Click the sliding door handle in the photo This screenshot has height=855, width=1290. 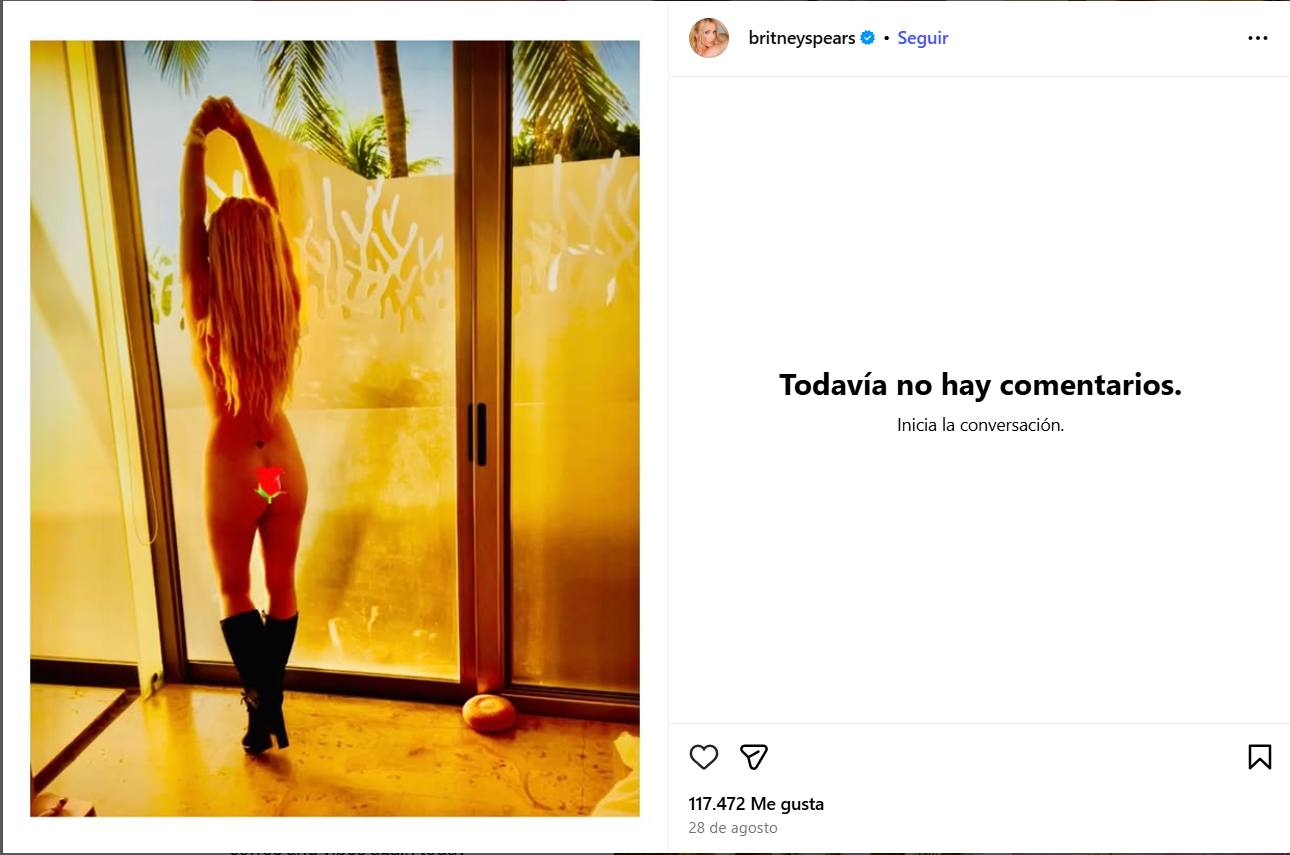pos(477,434)
